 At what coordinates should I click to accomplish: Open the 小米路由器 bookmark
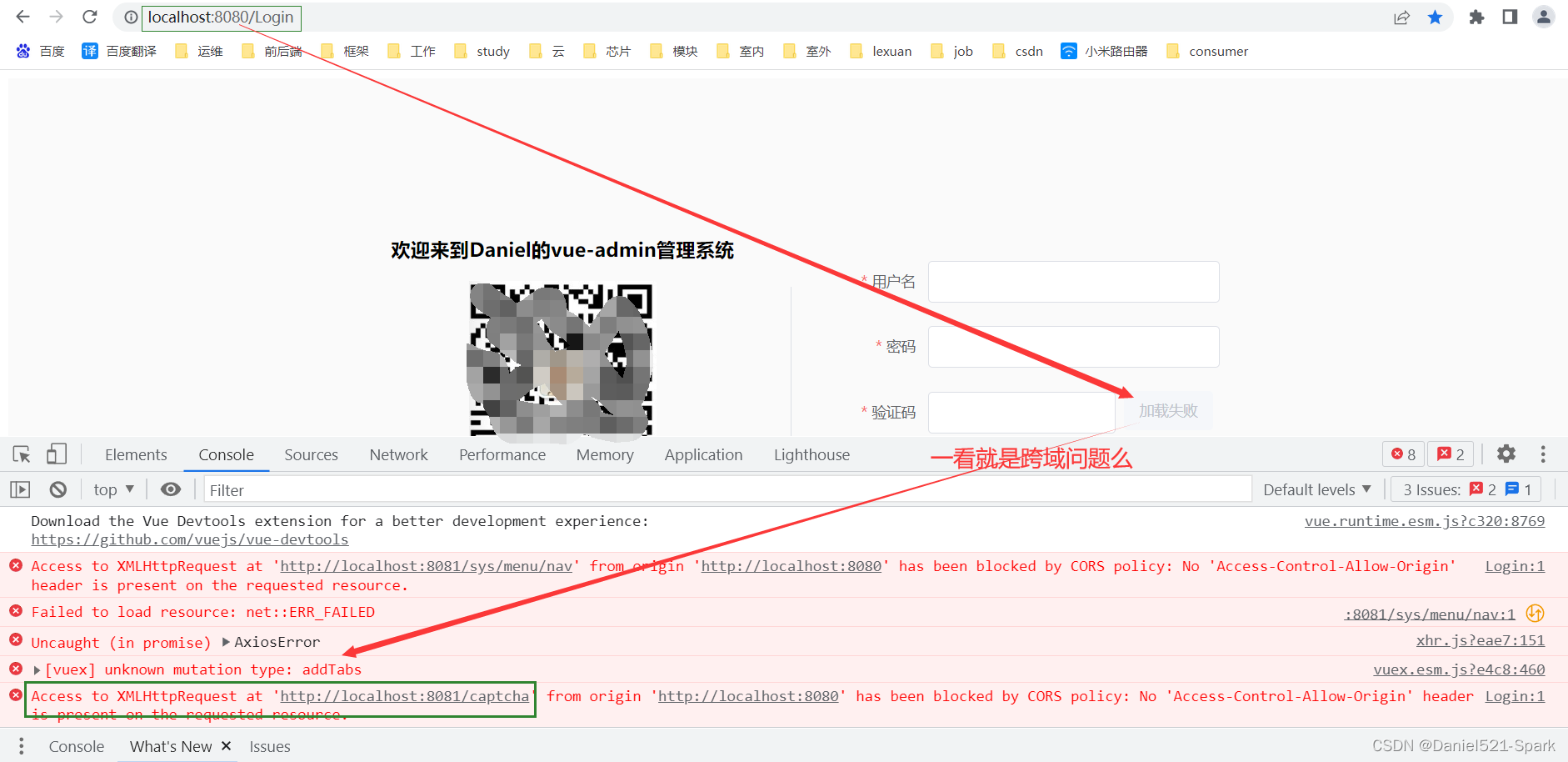(1104, 52)
